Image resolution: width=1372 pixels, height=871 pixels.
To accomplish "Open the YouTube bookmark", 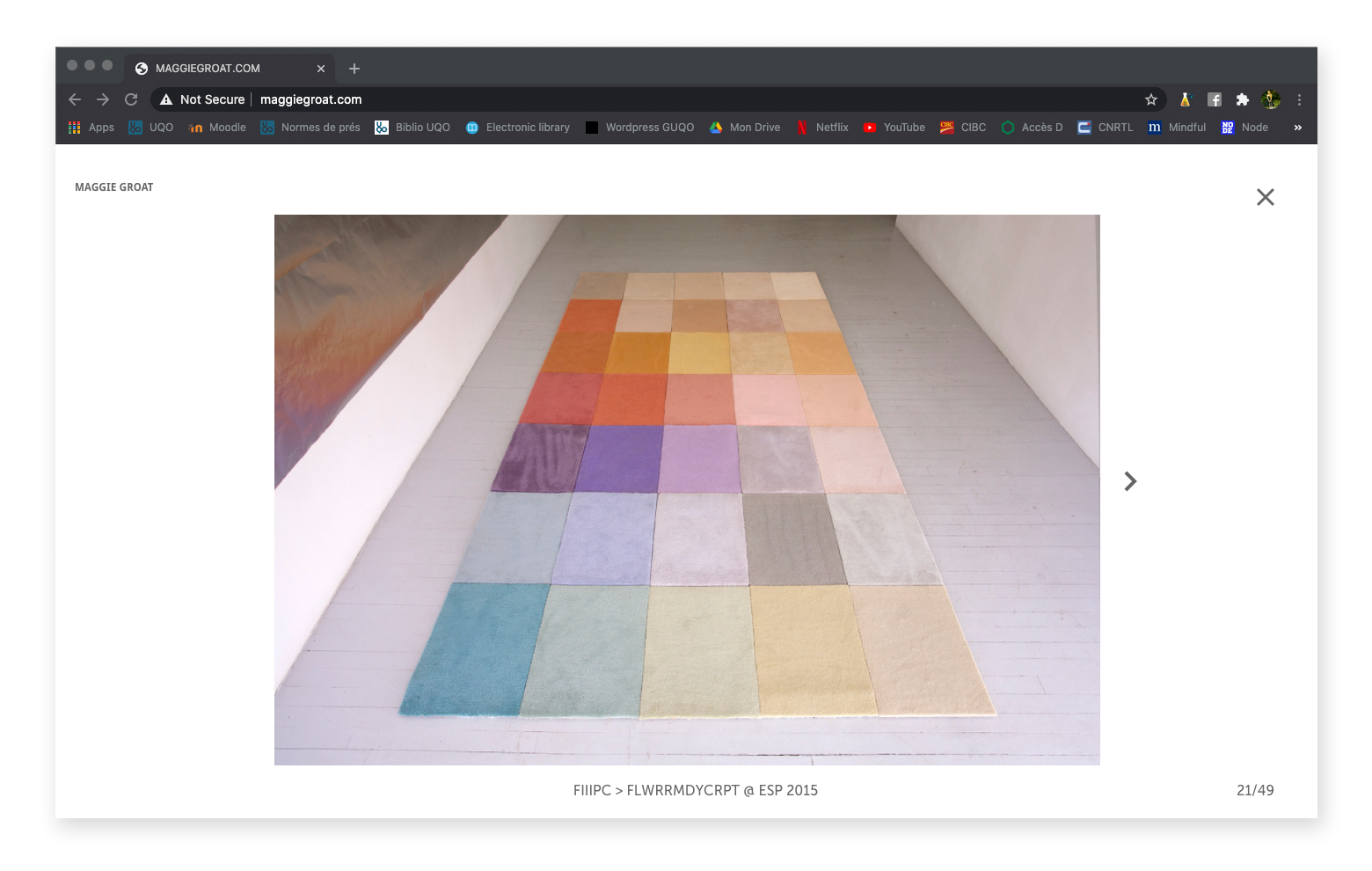I will tap(894, 128).
